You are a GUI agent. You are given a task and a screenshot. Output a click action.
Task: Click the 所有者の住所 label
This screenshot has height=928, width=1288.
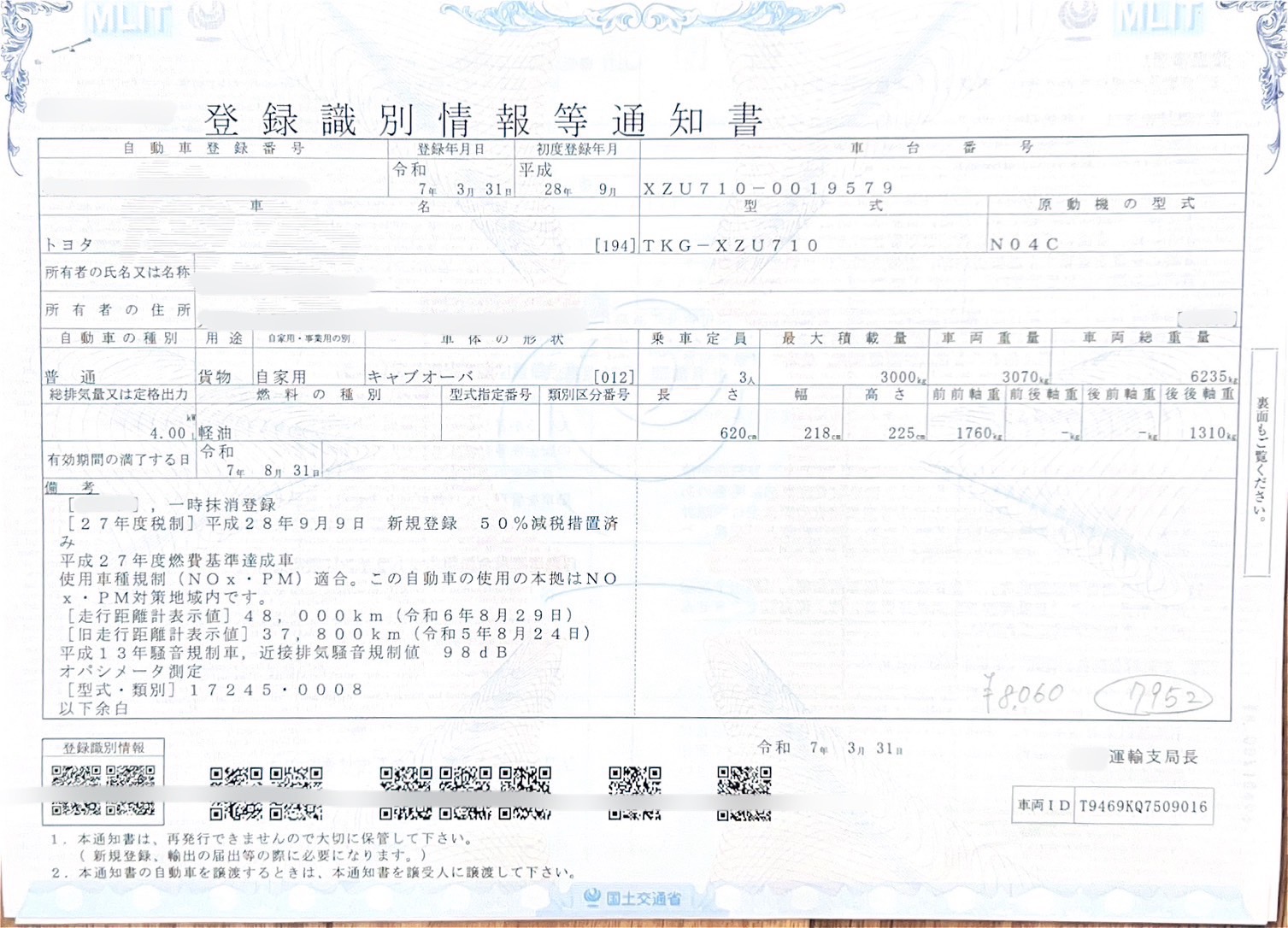click(118, 309)
